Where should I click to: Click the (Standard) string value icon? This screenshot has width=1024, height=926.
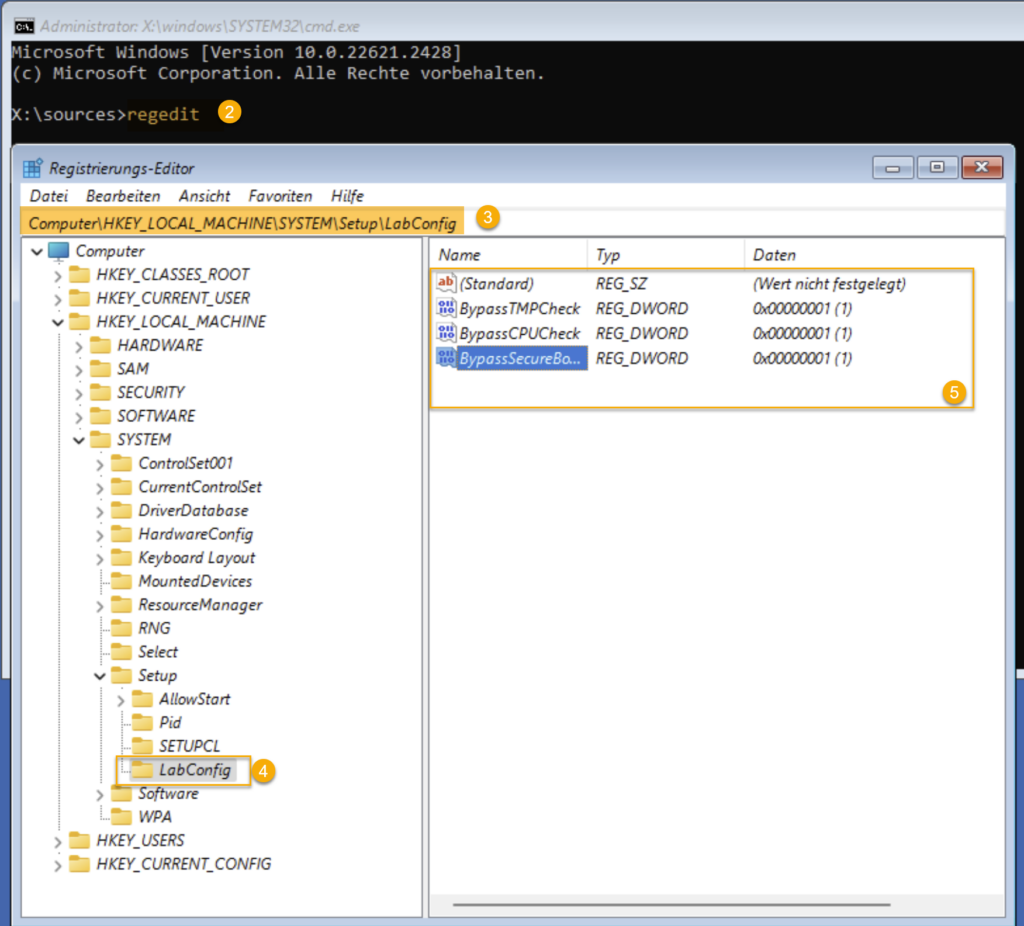tap(446, 284)
